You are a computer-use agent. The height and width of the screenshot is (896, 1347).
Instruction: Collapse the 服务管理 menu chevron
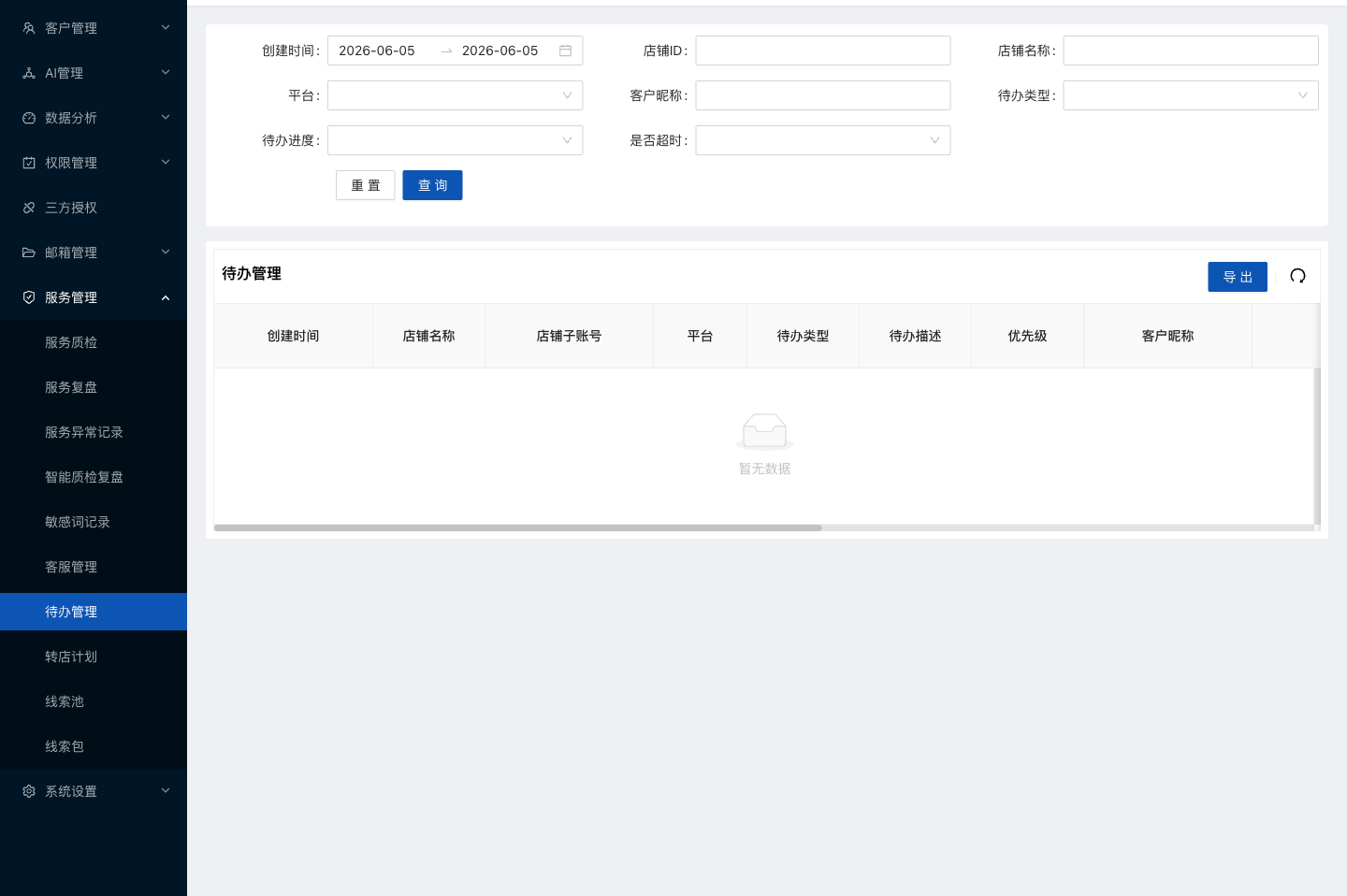(x=166, y=297)
